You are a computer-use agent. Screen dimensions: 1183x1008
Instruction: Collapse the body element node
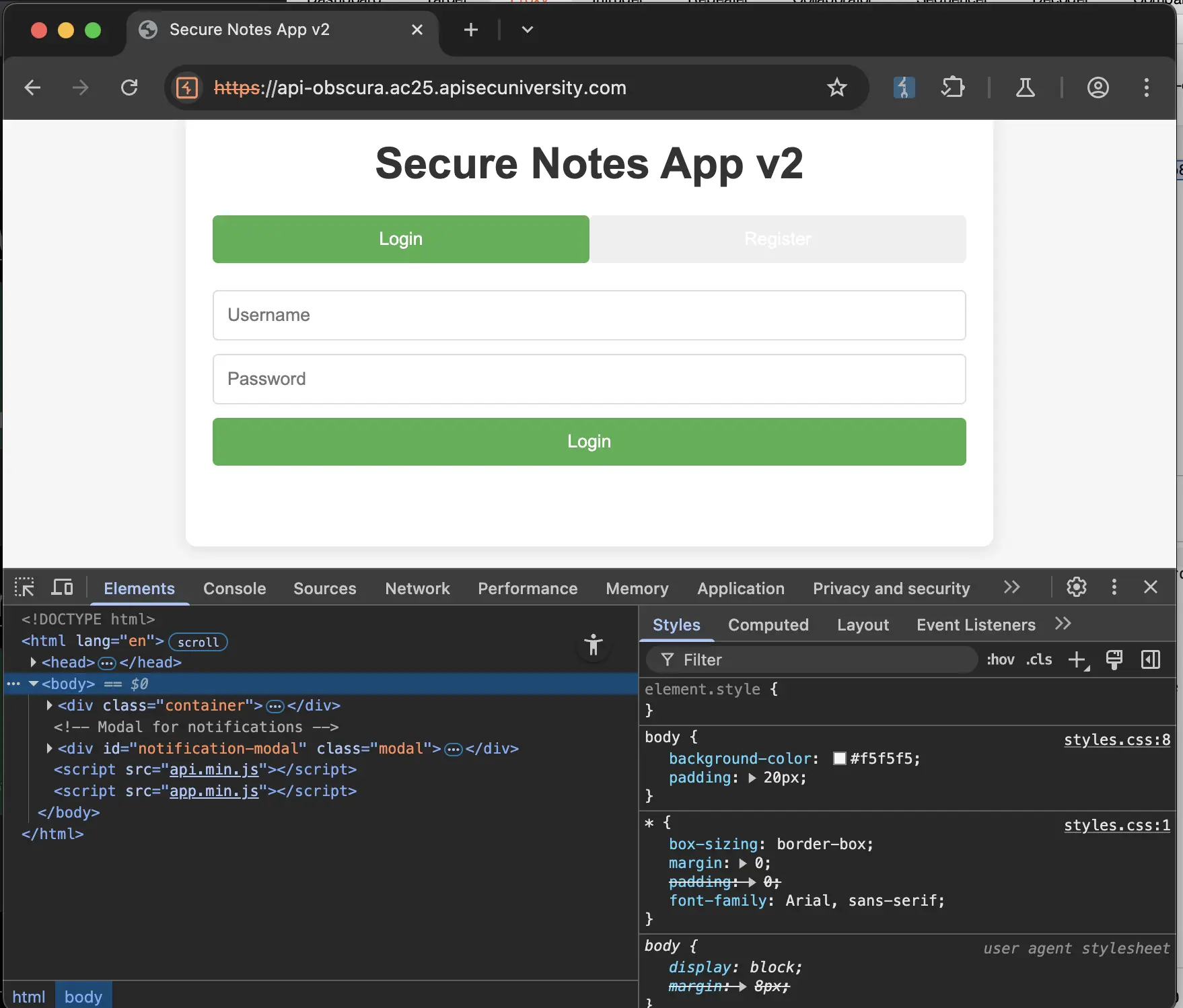click(x=33, y=684)
